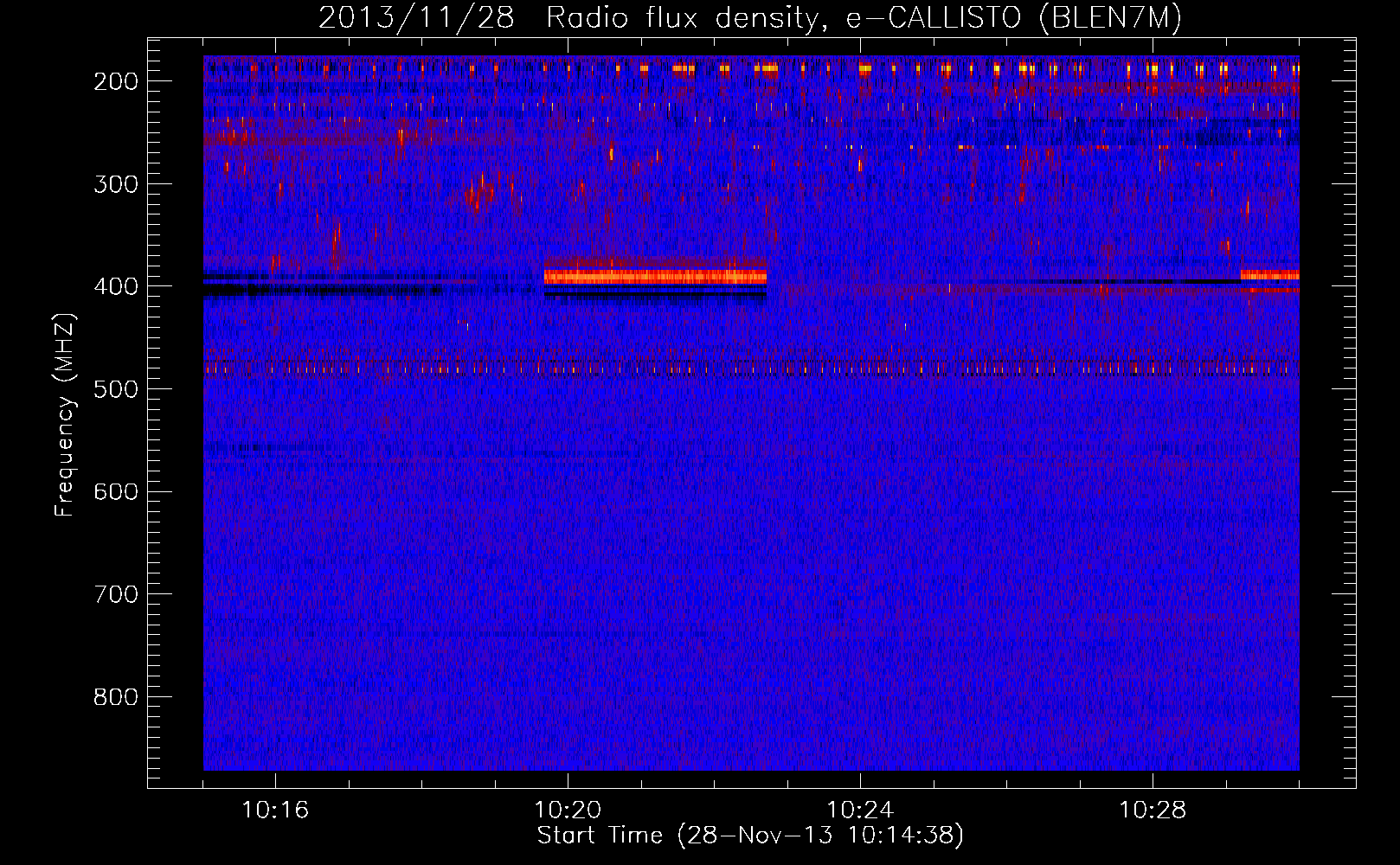The image size is (1400, 865).
Task: Click the 10:16 time tick label
Action: pos(275,811)
